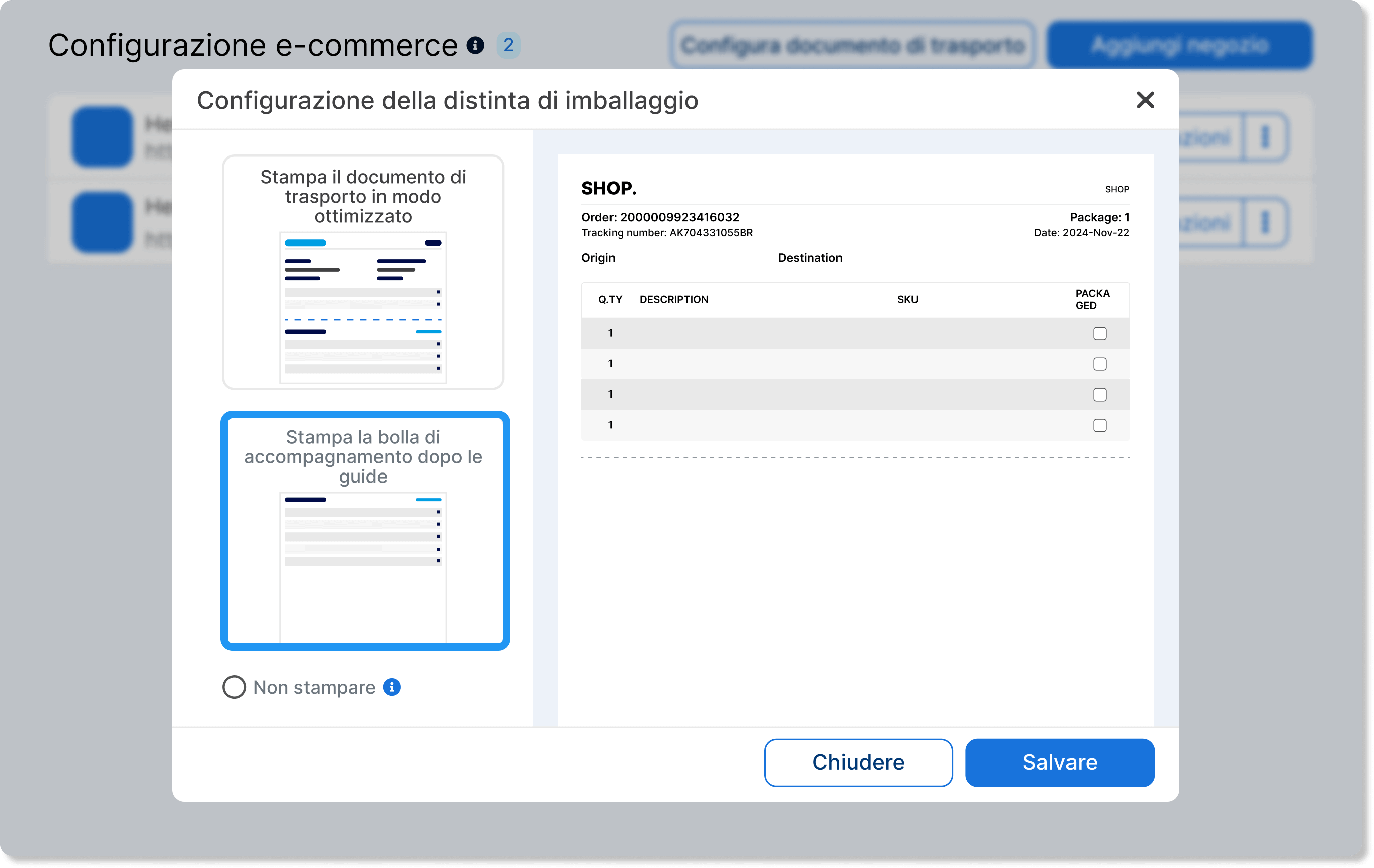Click the Salvare button

[x=1059, y=762]
